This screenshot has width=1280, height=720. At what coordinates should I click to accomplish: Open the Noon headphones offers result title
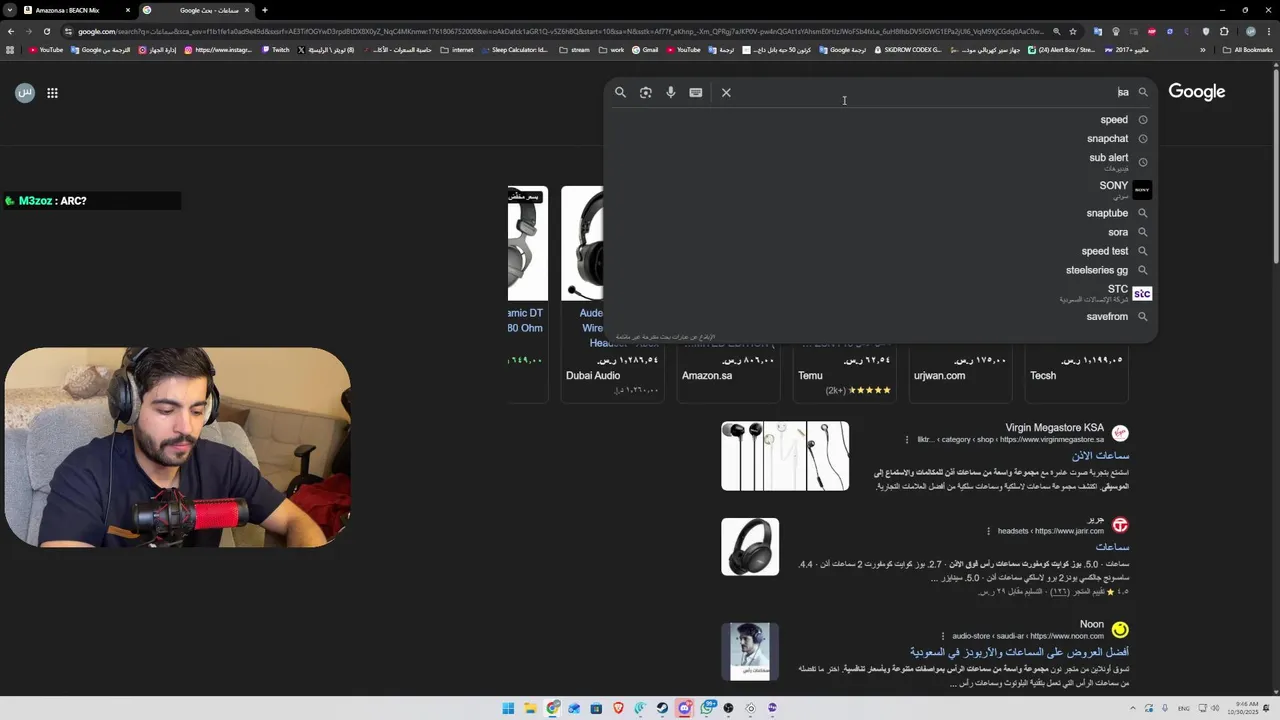point(1019,652)
